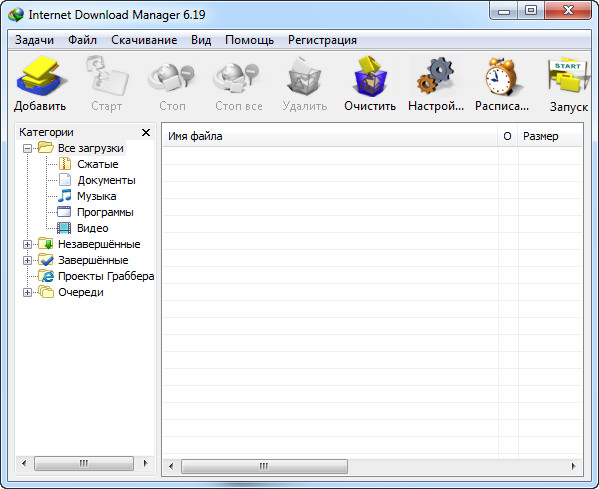Image resolution: width=599 pixels, height=489 pixels.
Task: Click the Музыка note icon
Action: pyautogui.click(x=65, y=196)
